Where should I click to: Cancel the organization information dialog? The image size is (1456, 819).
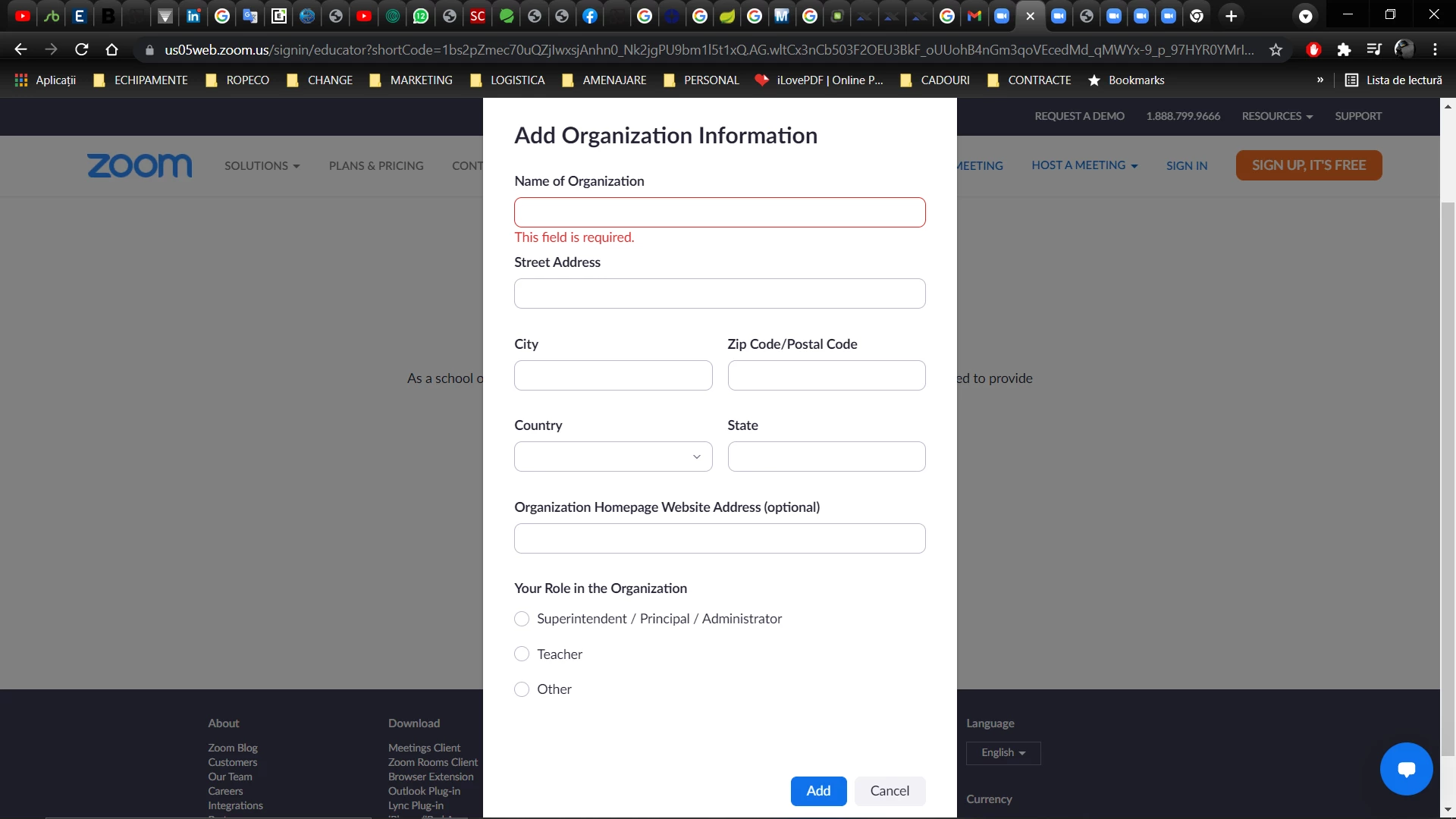pos(890,791)
